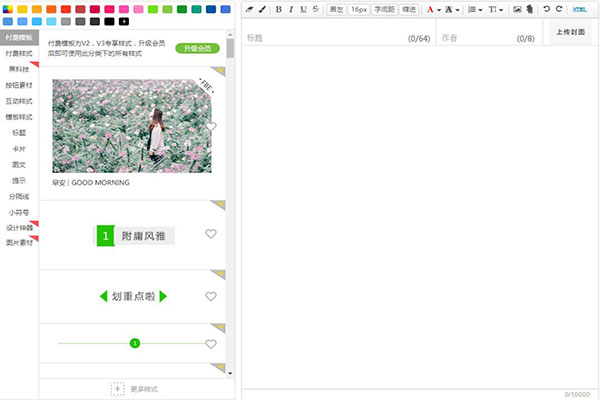Viewport: 600px width, 400px height.
Task: Toggle strikethrough text formatting
Action: point(316,9)
